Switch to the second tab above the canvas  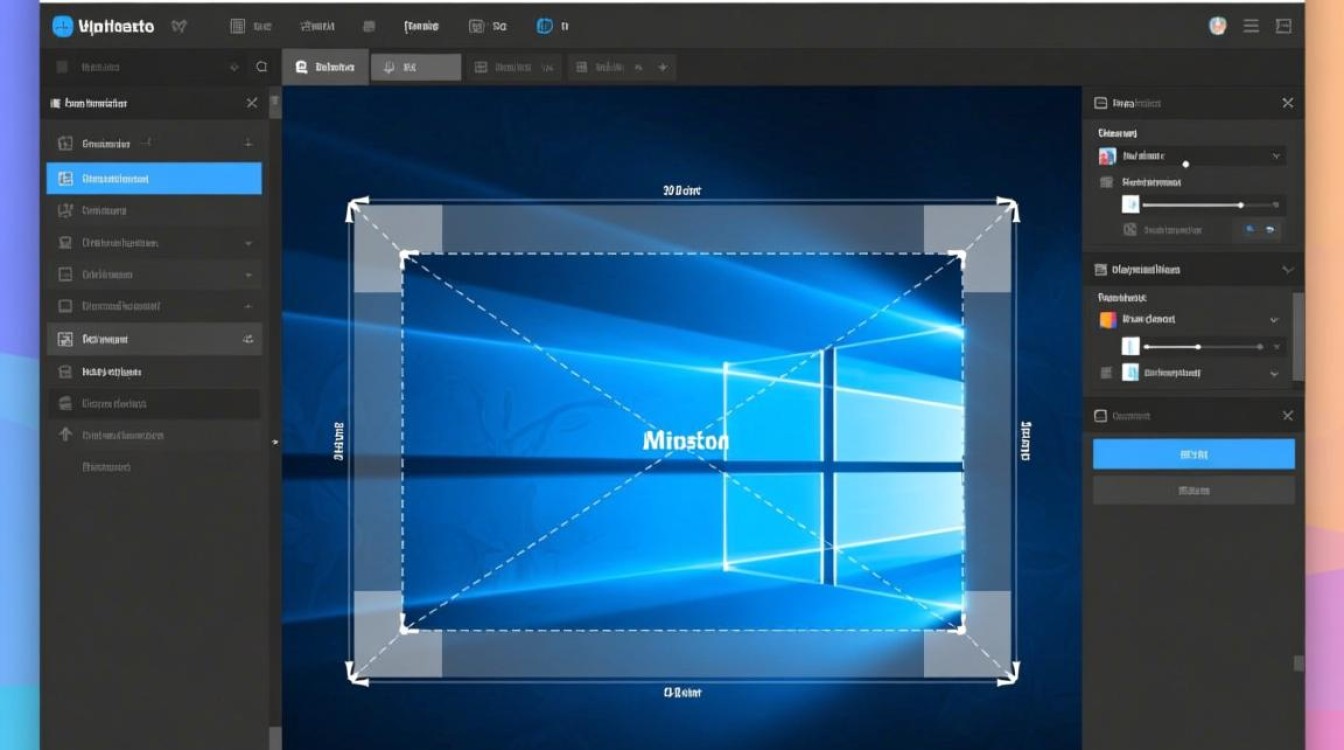point(415,67)
